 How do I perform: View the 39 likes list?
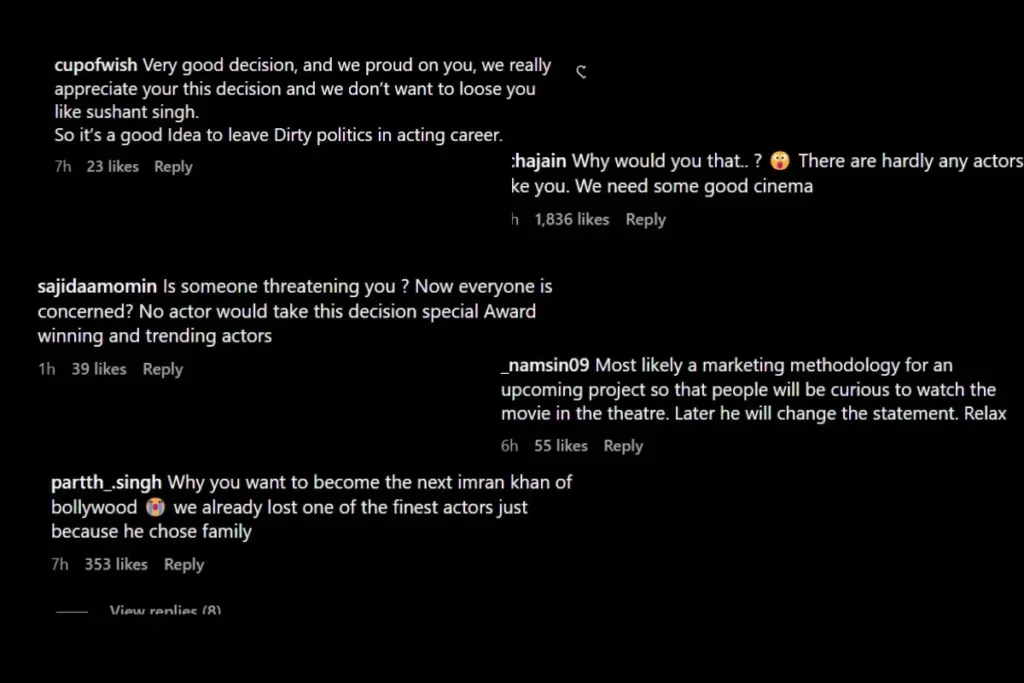(x=99, y=369)
